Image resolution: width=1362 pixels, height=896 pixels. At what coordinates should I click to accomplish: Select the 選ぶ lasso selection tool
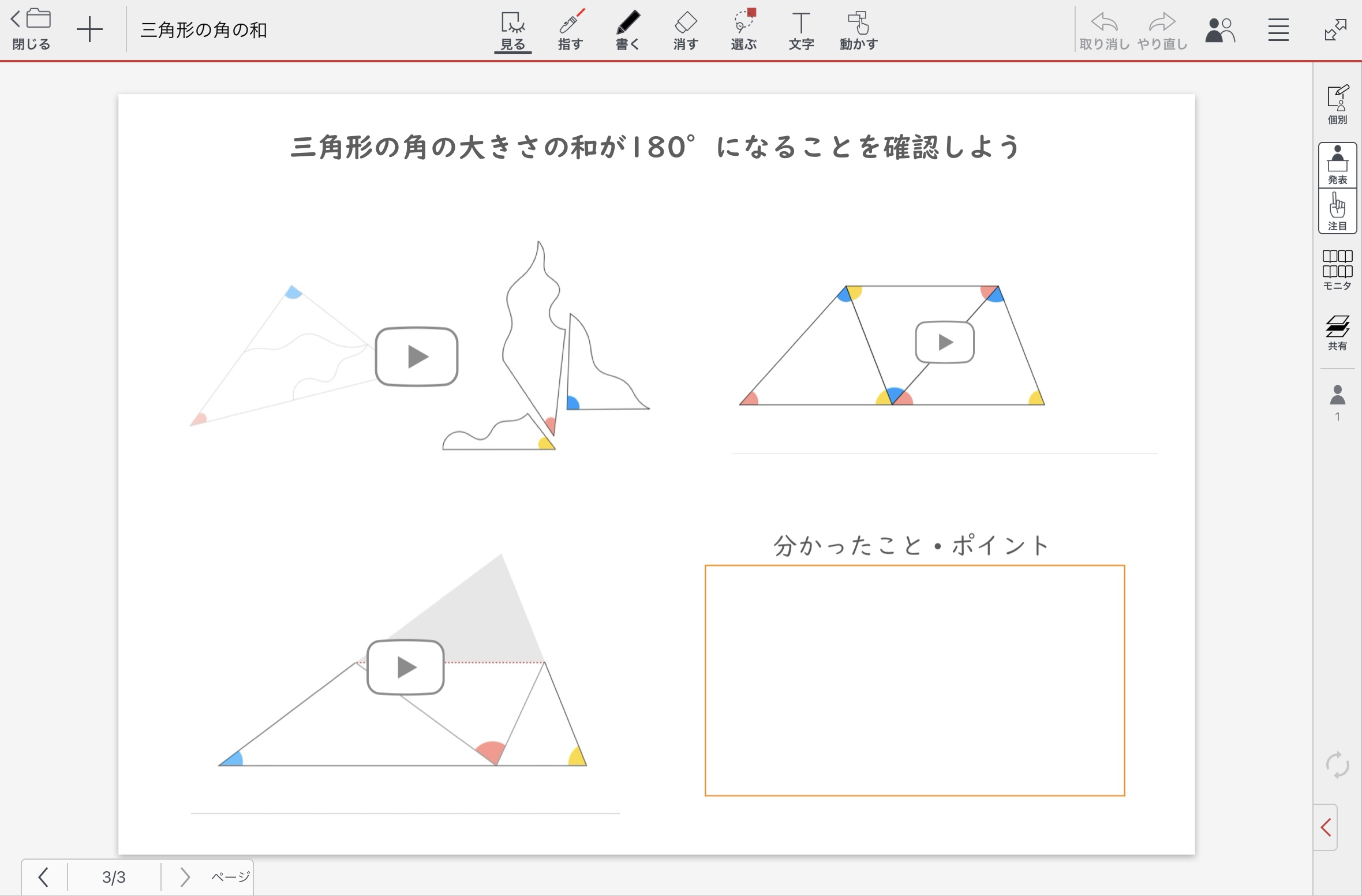coord(743,30)
